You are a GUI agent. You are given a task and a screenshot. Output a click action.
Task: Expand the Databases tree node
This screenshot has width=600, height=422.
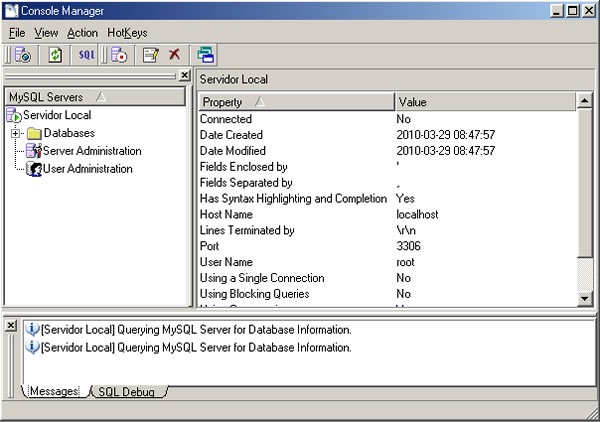point(15,134)
